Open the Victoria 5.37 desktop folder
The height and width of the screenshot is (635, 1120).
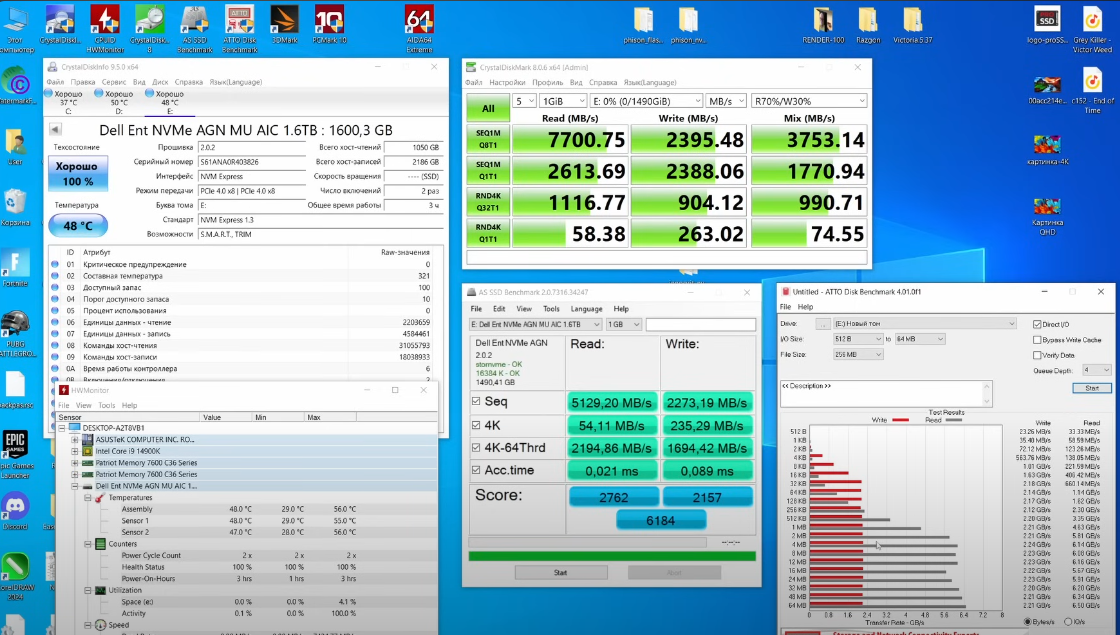(913, 26)
